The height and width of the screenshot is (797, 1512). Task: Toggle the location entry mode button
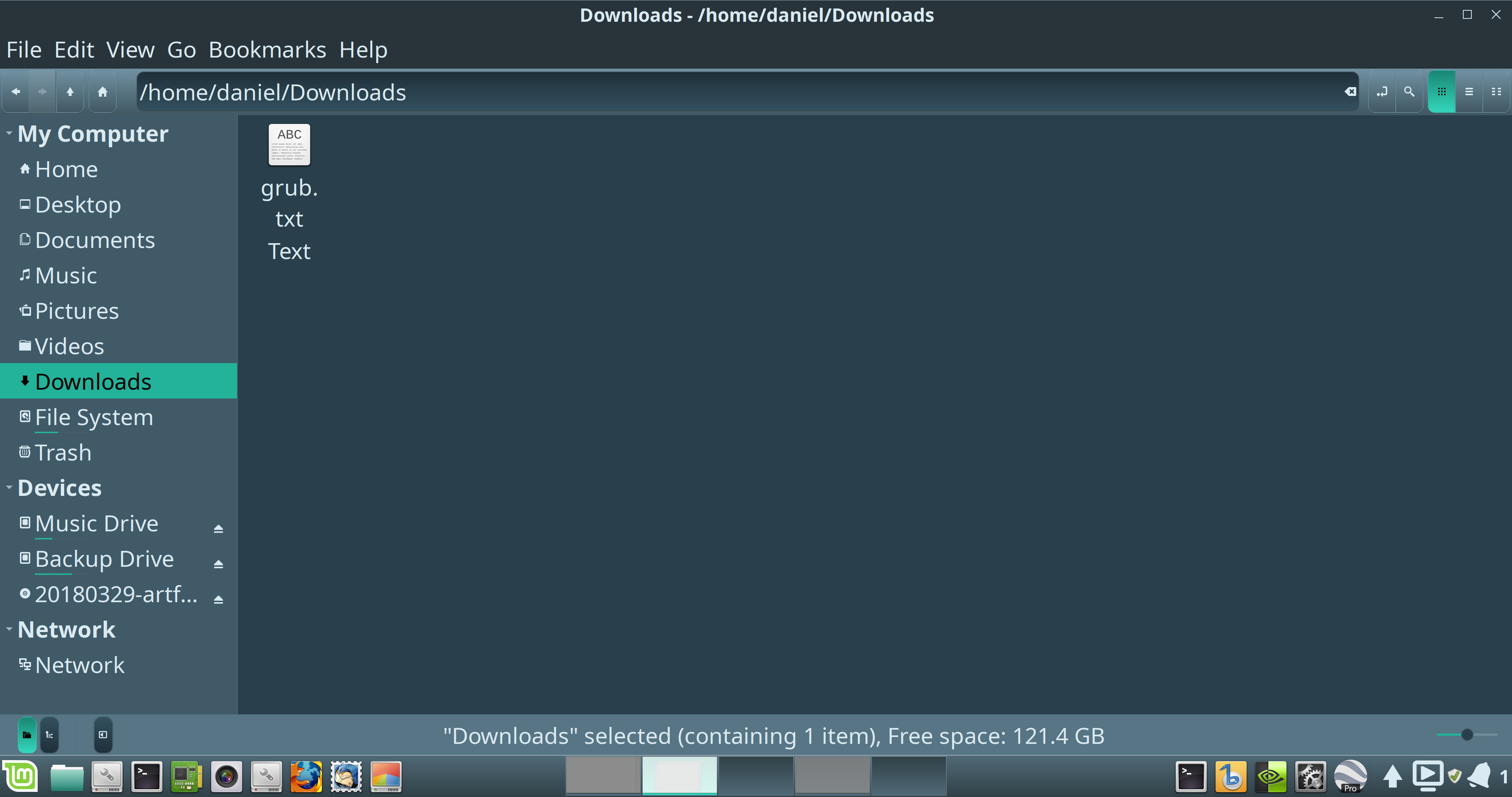click(1382, 92)
